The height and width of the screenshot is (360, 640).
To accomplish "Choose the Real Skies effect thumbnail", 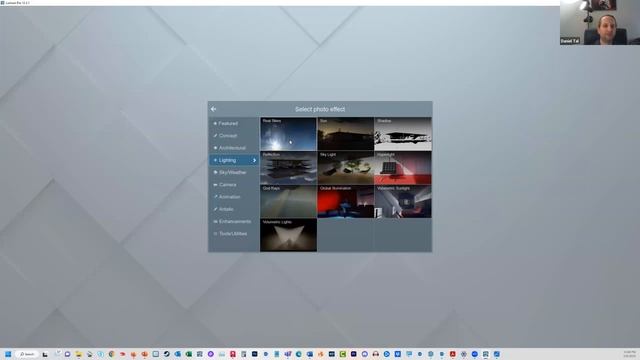I will pyautogui.click(x=288, y=134).
